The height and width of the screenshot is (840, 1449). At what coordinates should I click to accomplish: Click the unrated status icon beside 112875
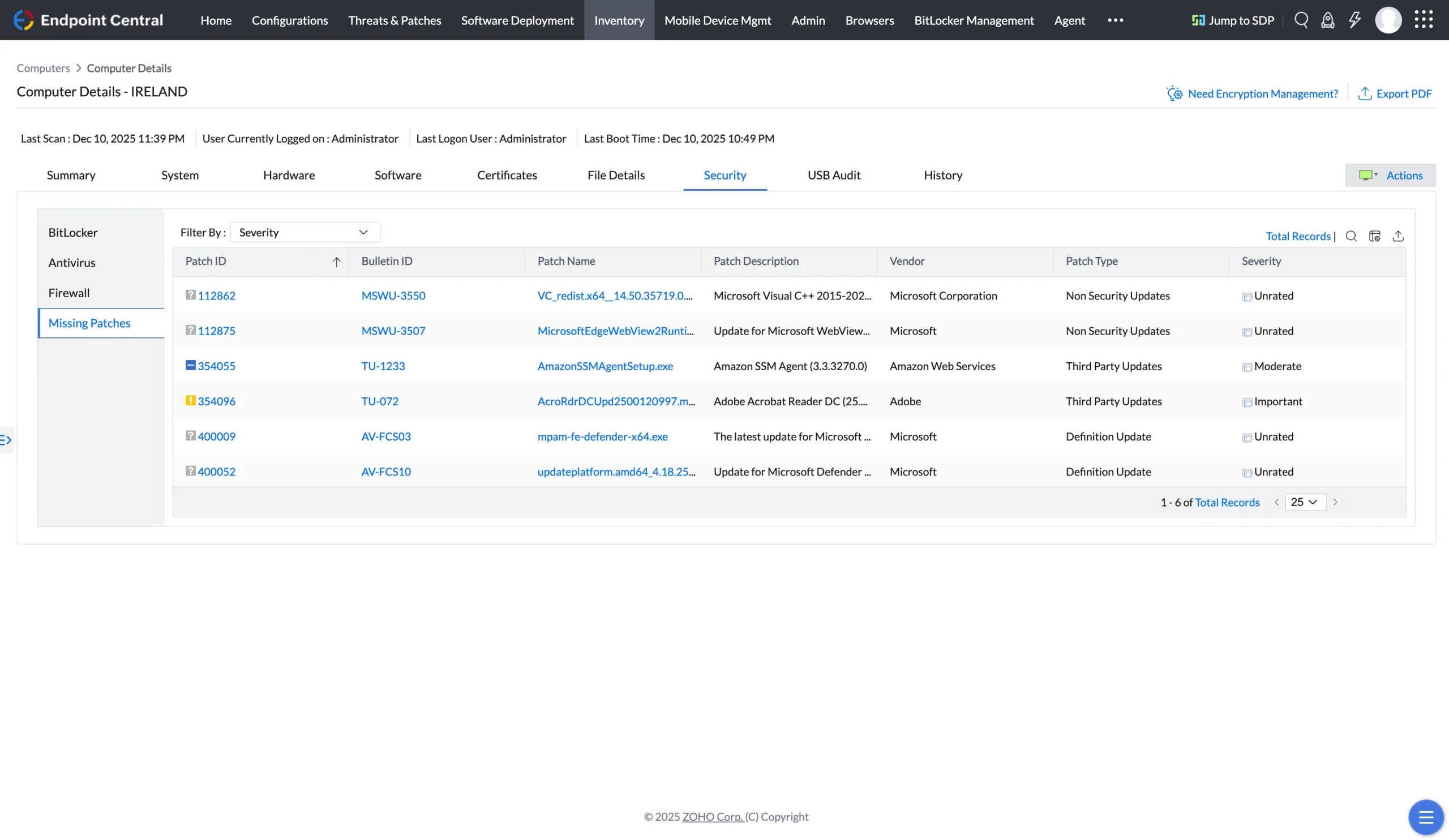[190, 330]
